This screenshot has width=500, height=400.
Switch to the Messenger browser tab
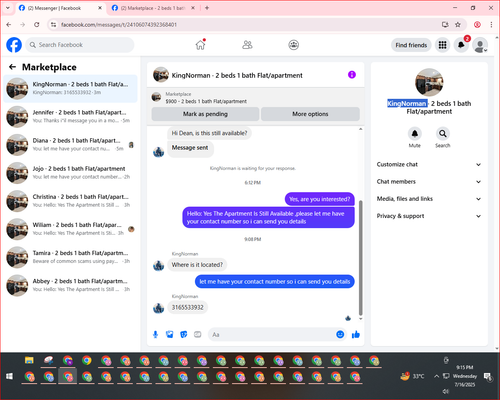[61, 8]
